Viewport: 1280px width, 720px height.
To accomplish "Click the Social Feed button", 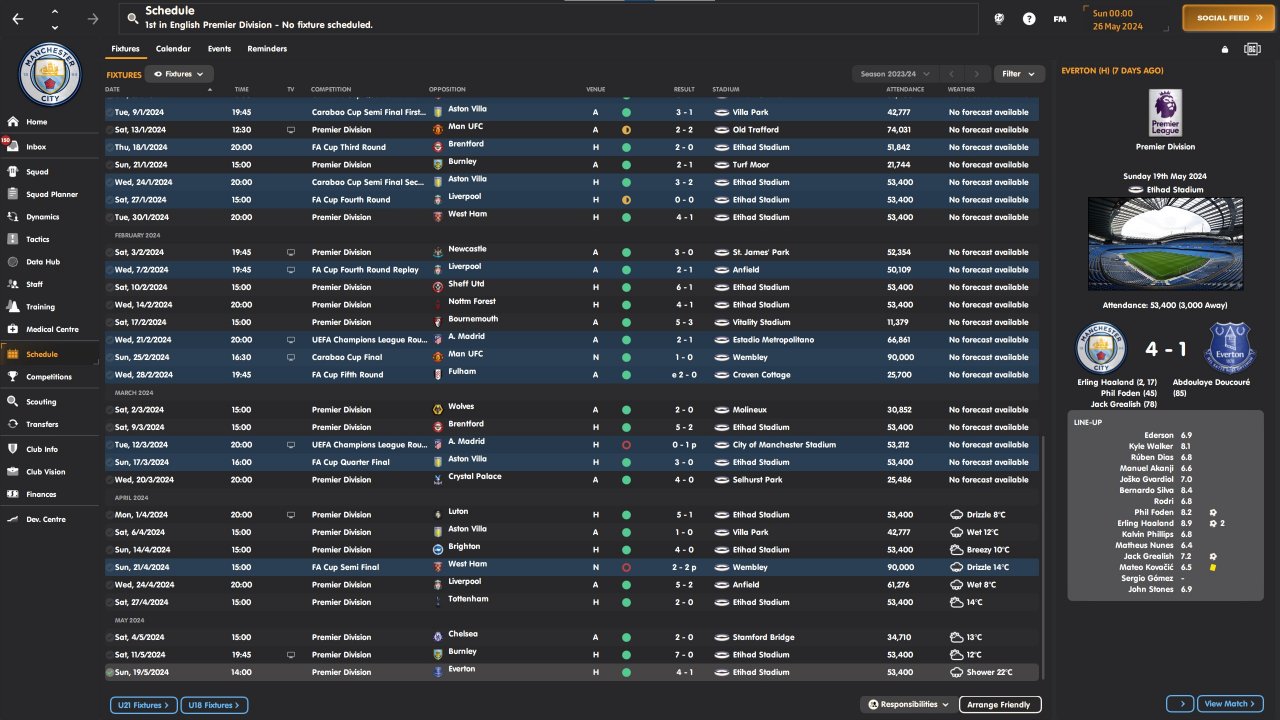I will 1230,18.
